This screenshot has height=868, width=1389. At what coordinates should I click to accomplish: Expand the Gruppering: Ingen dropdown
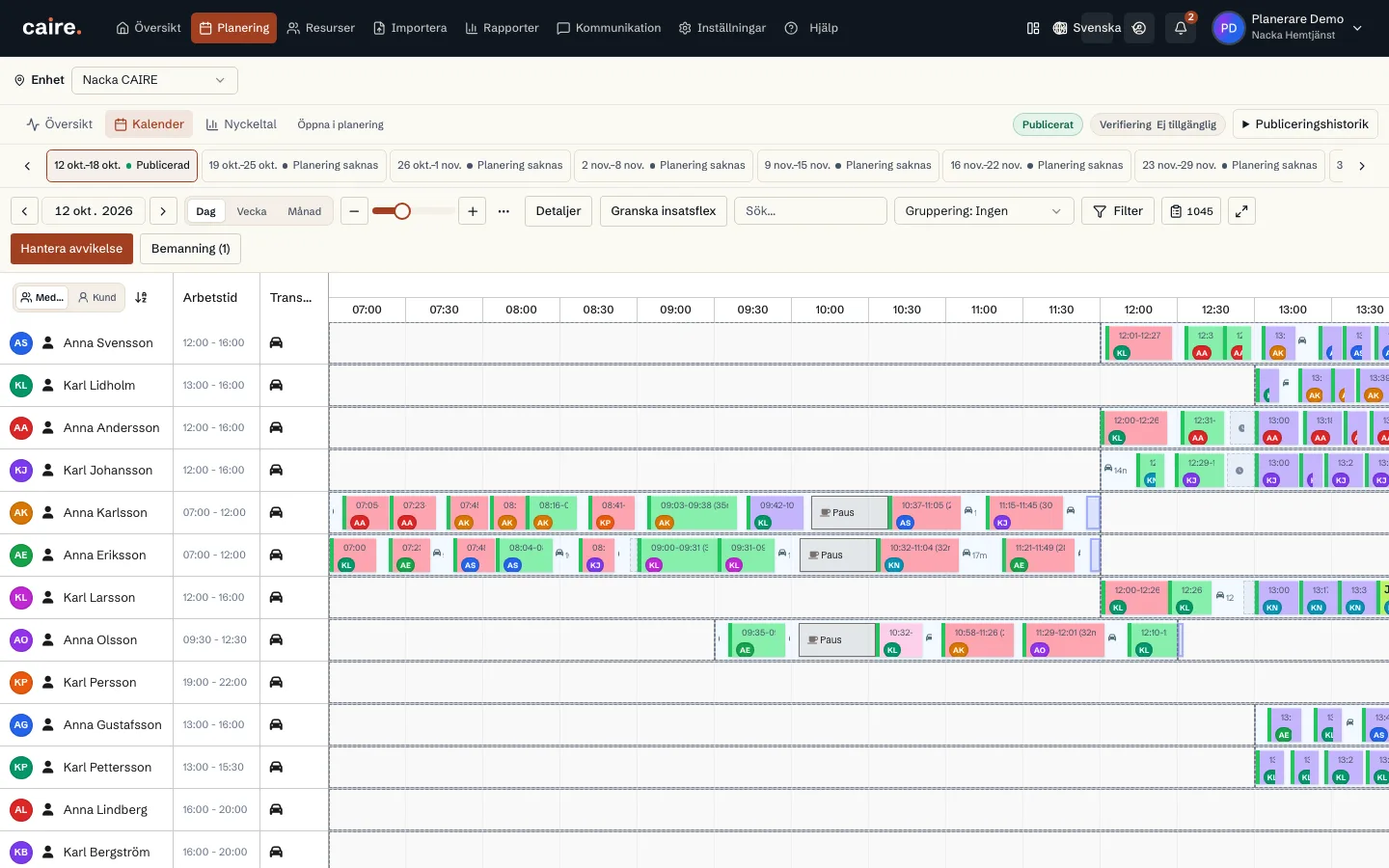(984, 211)
